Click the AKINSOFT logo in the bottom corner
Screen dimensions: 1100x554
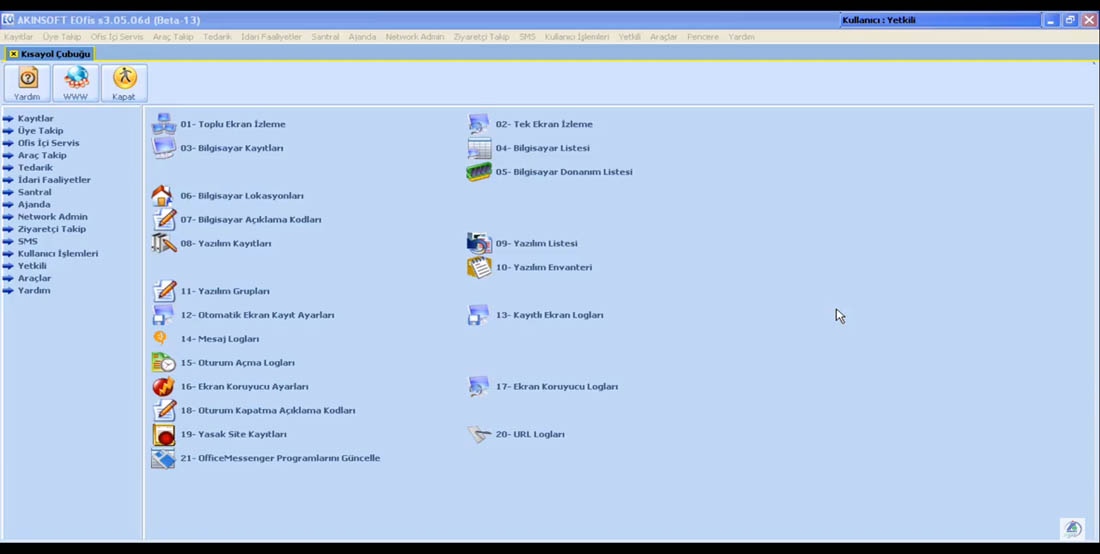click(1072, 528)
